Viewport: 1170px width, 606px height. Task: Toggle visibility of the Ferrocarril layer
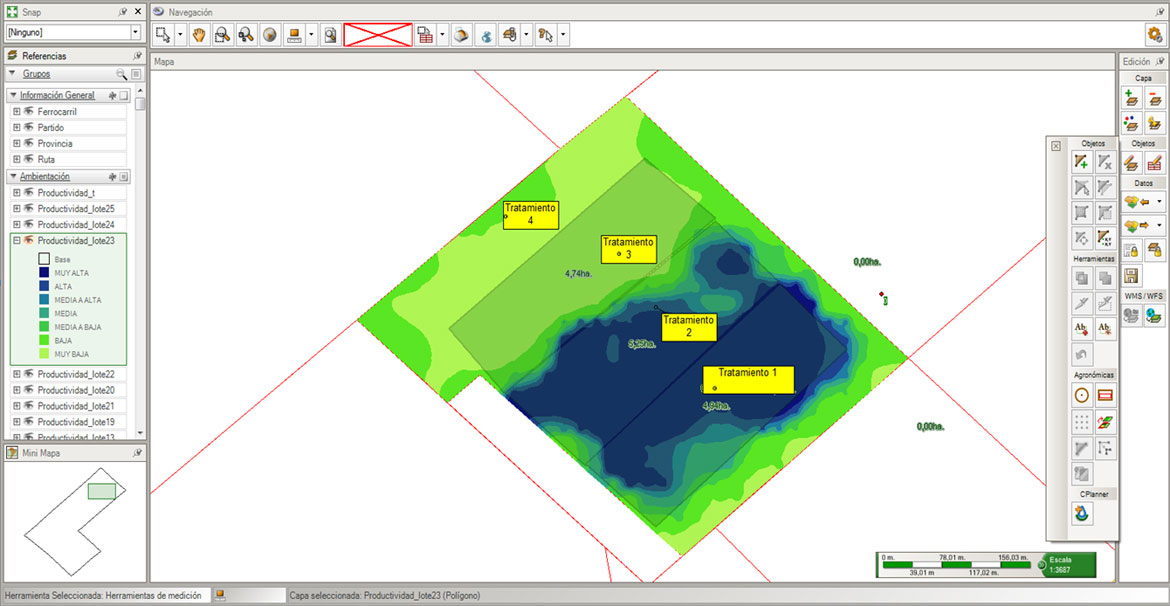[29, 111]
